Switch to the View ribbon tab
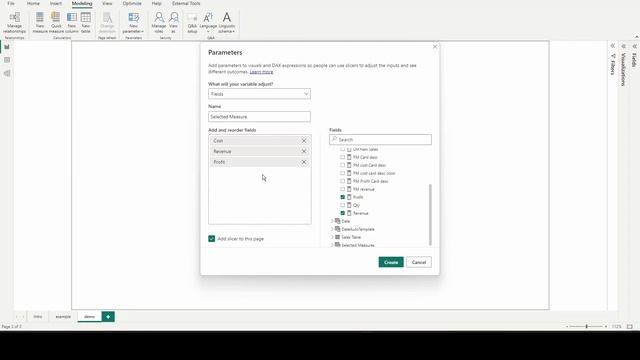Image resolution: width=640 pixels, height=360 pixels. pos(107,3)
